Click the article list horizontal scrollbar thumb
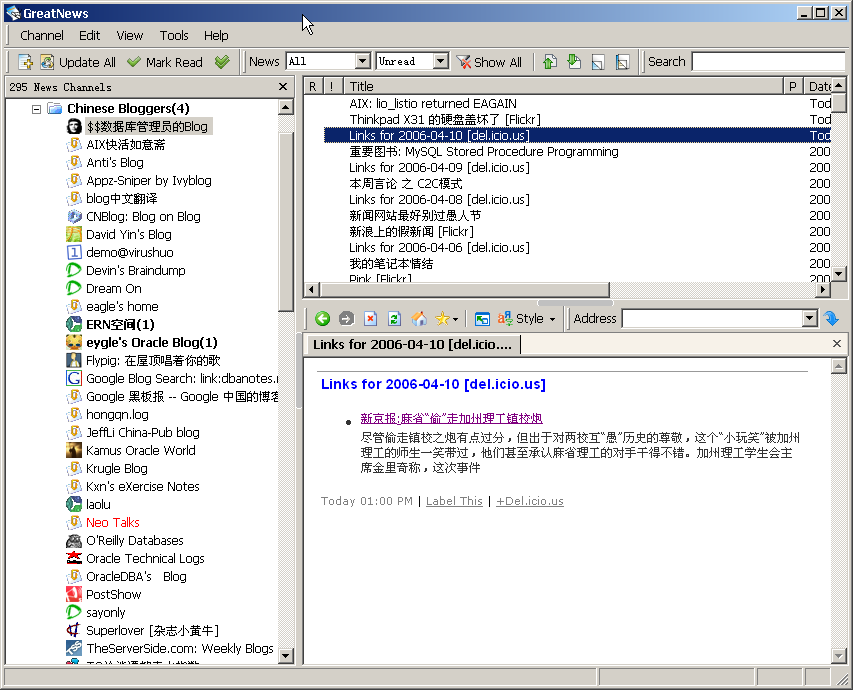 point(465,289)
